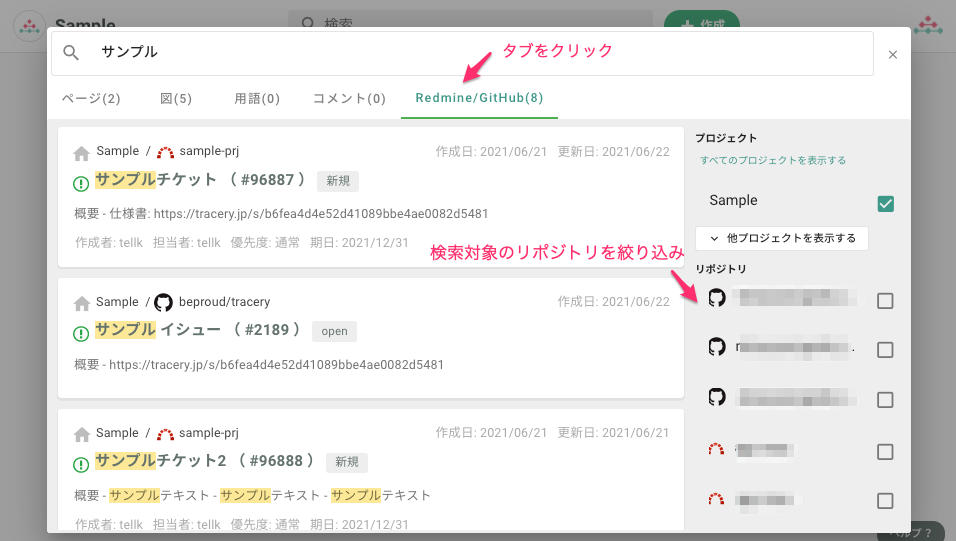The width and height of the screenshot is (956, 541).
Task: Click 概要 - 仕様書 URL text in first card
Action: coord(281,213)
